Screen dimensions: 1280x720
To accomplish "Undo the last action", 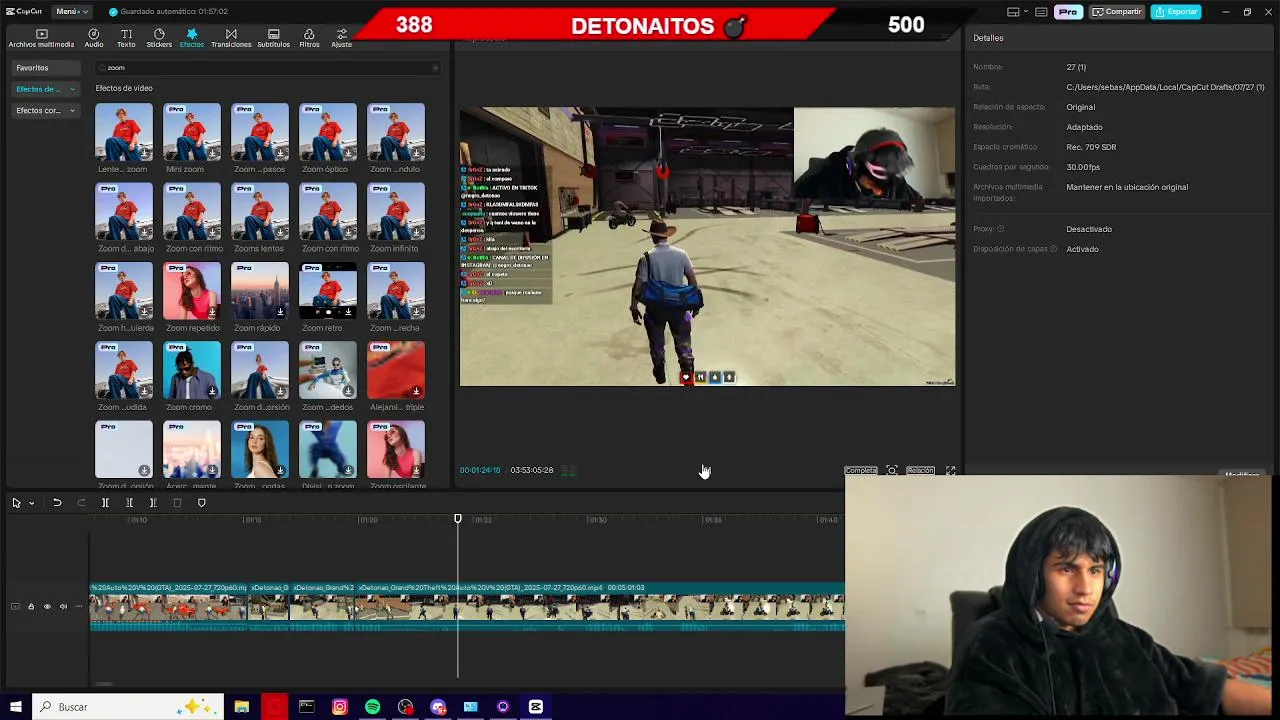I will (x=57, y=503).
